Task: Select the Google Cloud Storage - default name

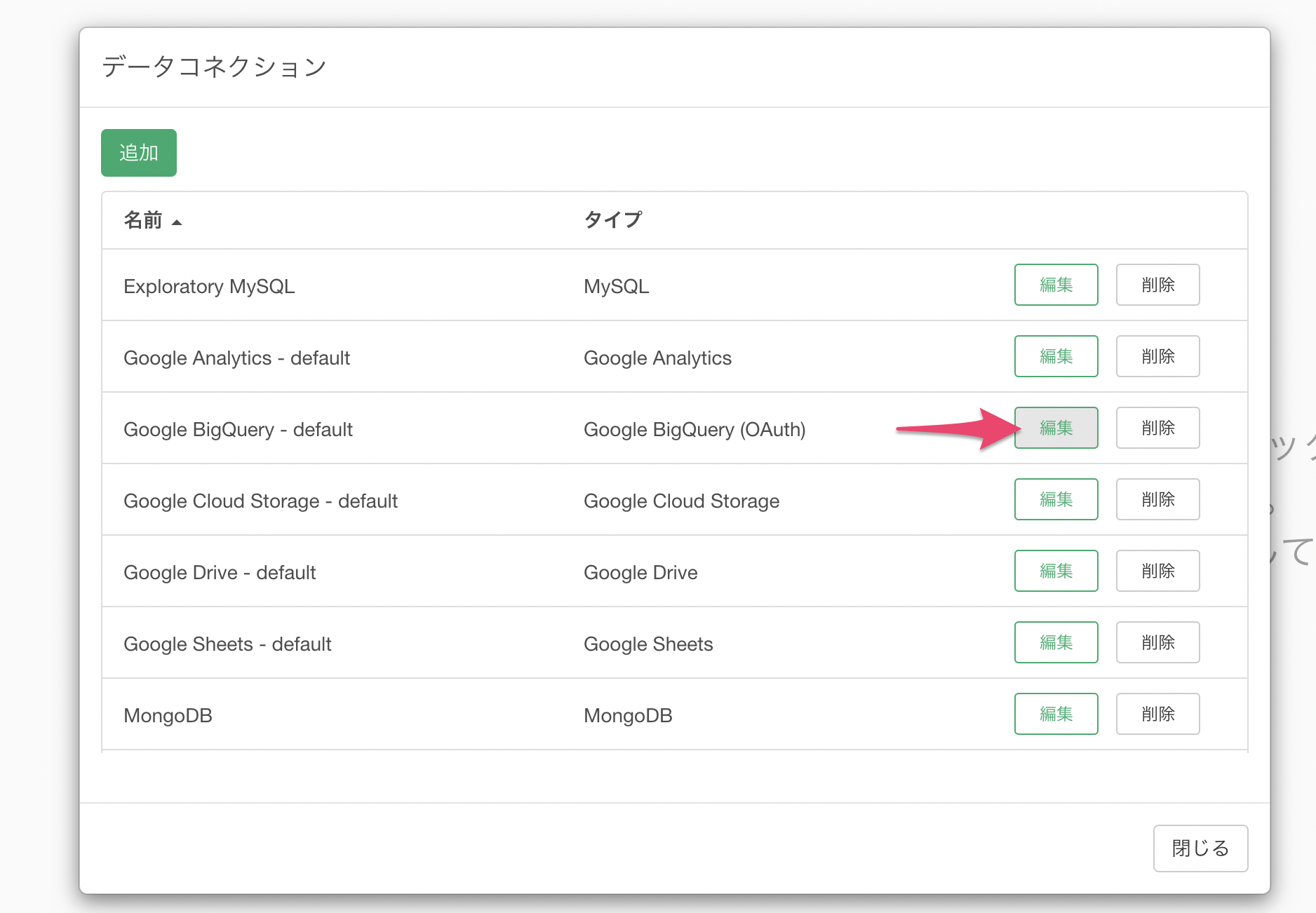Action: click(x=260, y=501)
